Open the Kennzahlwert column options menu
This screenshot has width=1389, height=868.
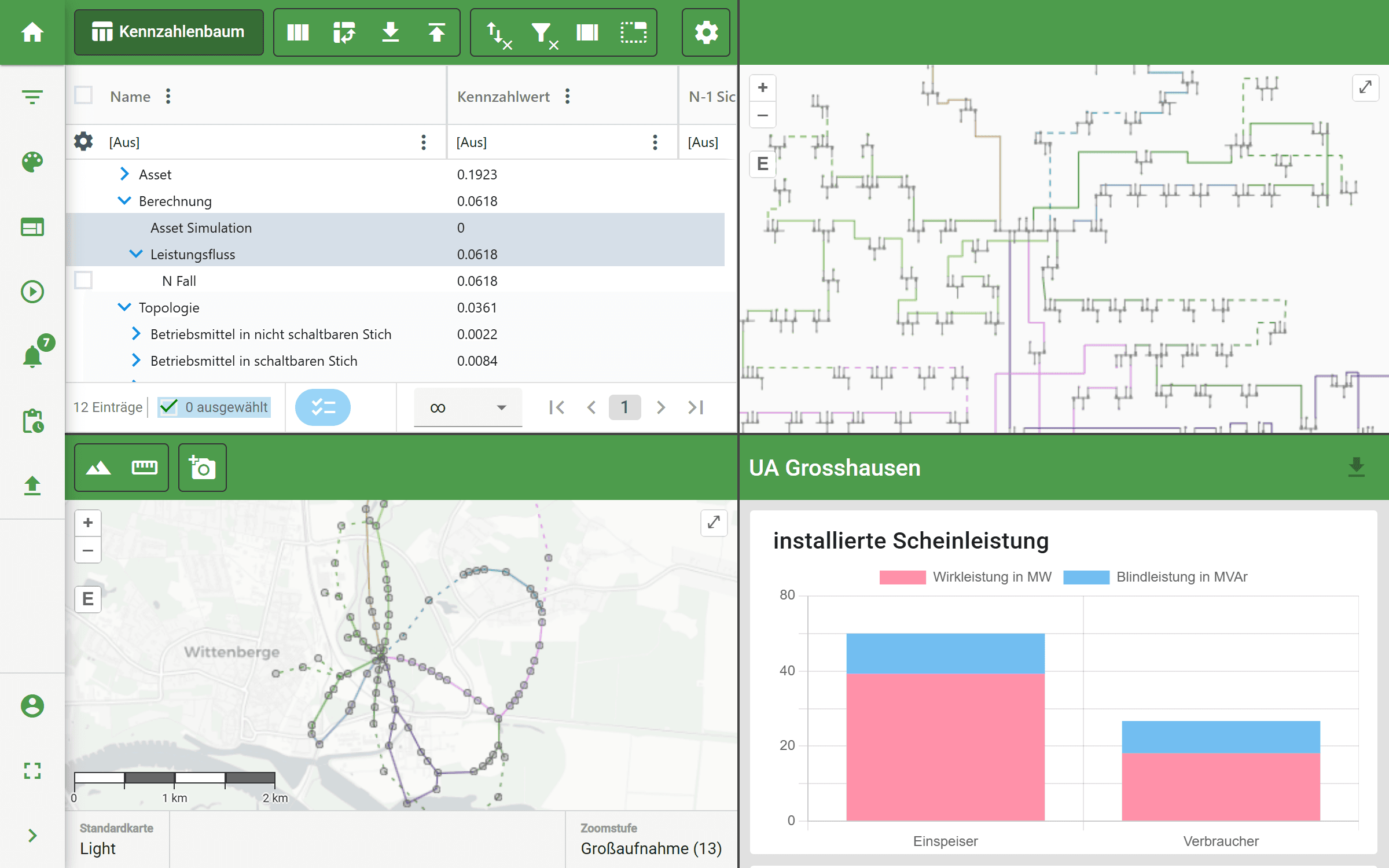[x=568, y=96]
